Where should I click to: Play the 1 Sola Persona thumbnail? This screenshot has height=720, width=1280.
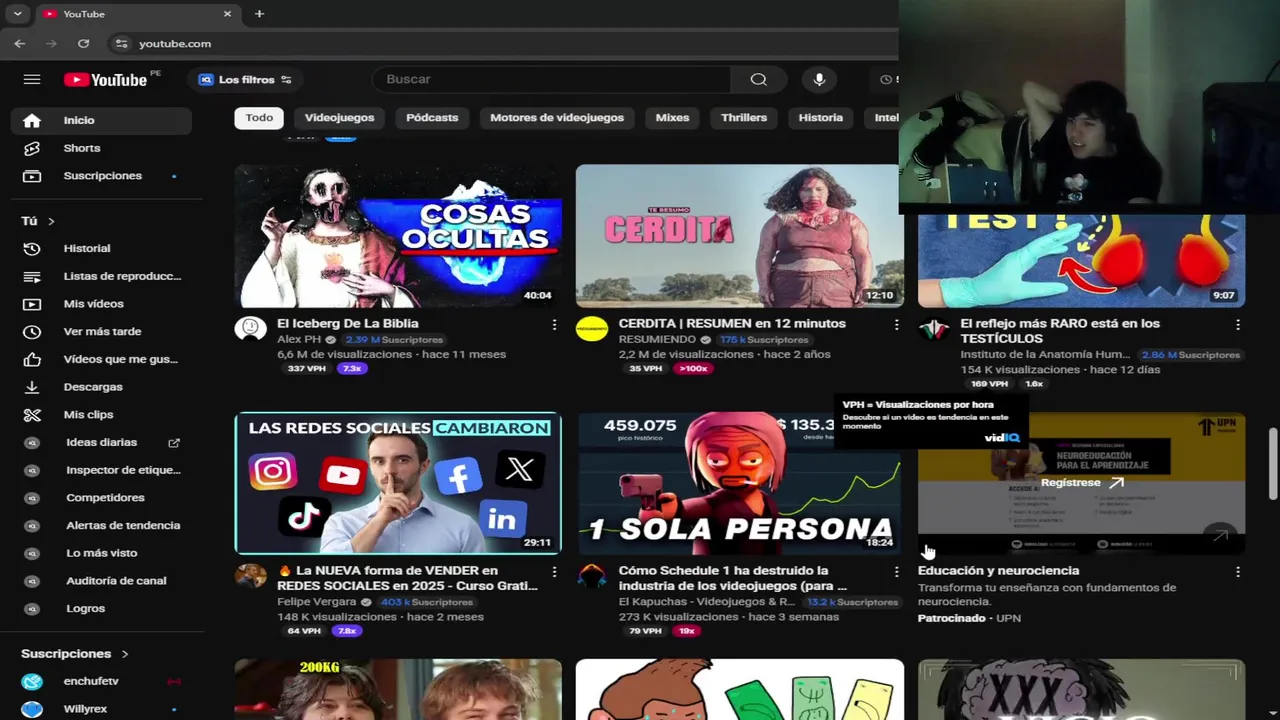click(x=739, y=483)
